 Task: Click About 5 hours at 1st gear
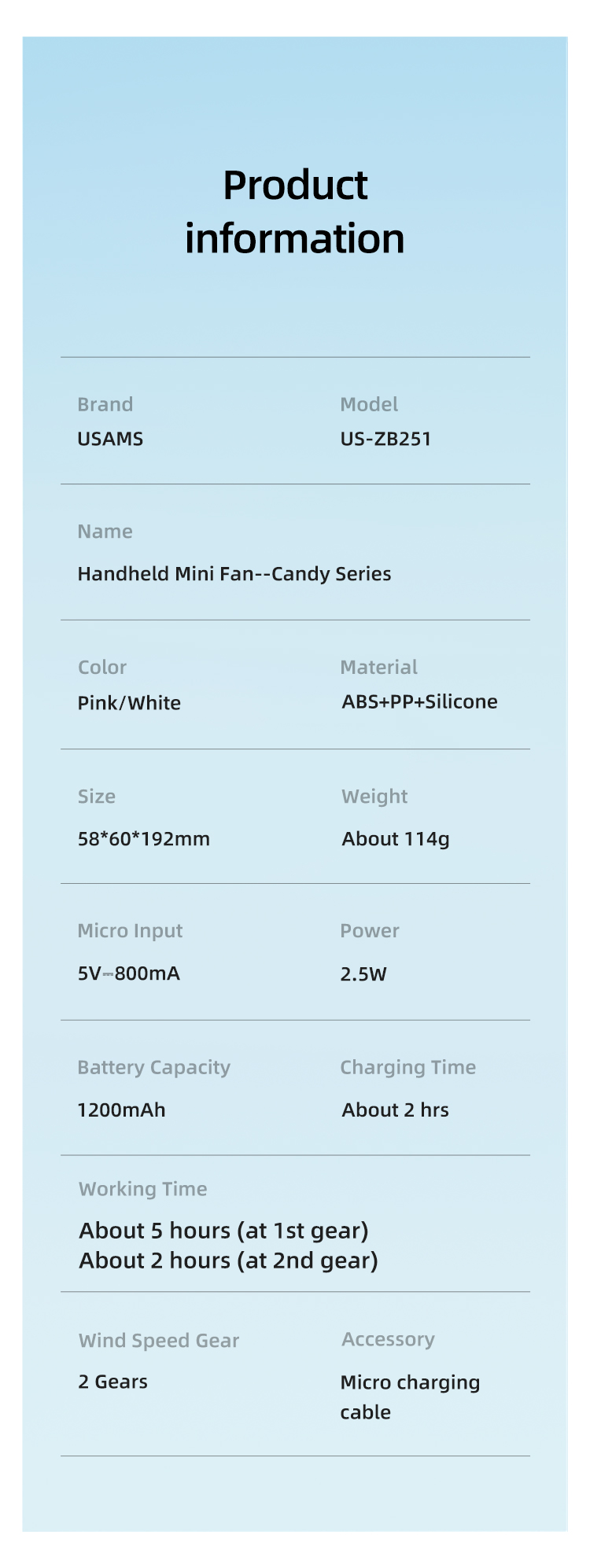(x=224, y=1231)
